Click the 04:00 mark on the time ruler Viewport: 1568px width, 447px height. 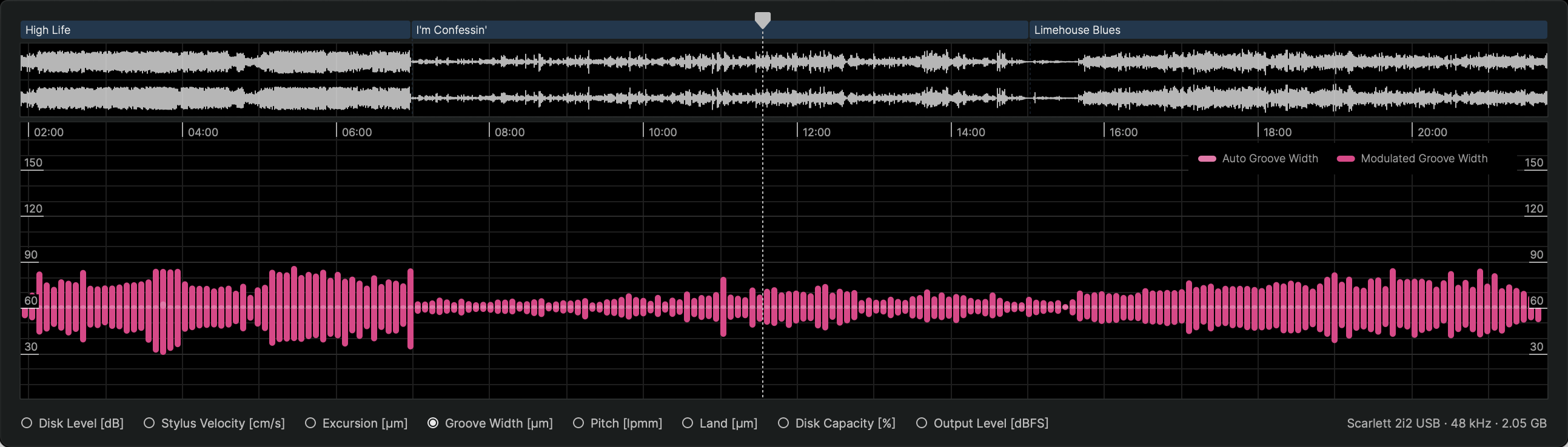(202, 132)
